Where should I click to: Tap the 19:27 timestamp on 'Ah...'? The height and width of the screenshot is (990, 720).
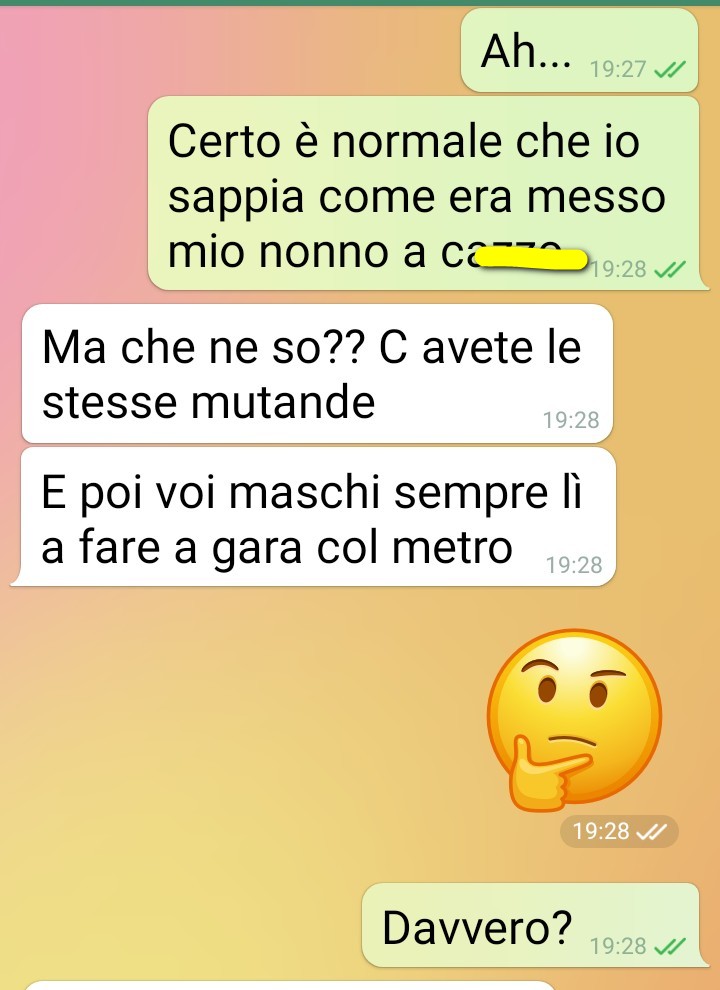coord(618,69)
